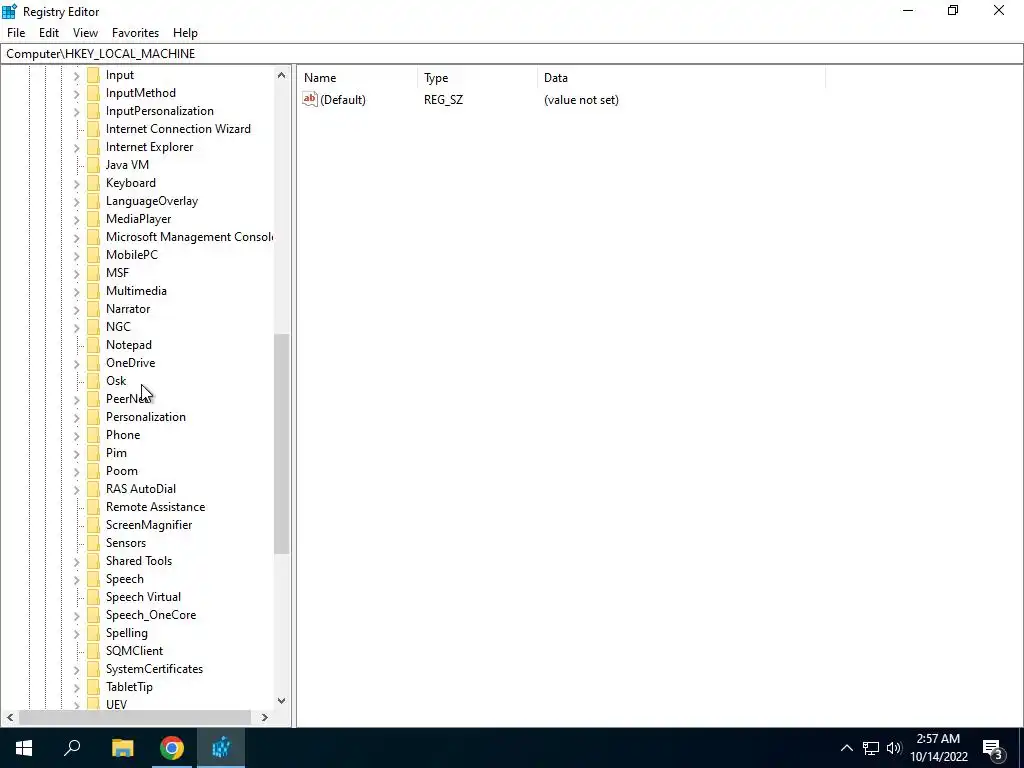Select the SQMClient key
The image size is (1024, 768).
[x=135, y=651]
